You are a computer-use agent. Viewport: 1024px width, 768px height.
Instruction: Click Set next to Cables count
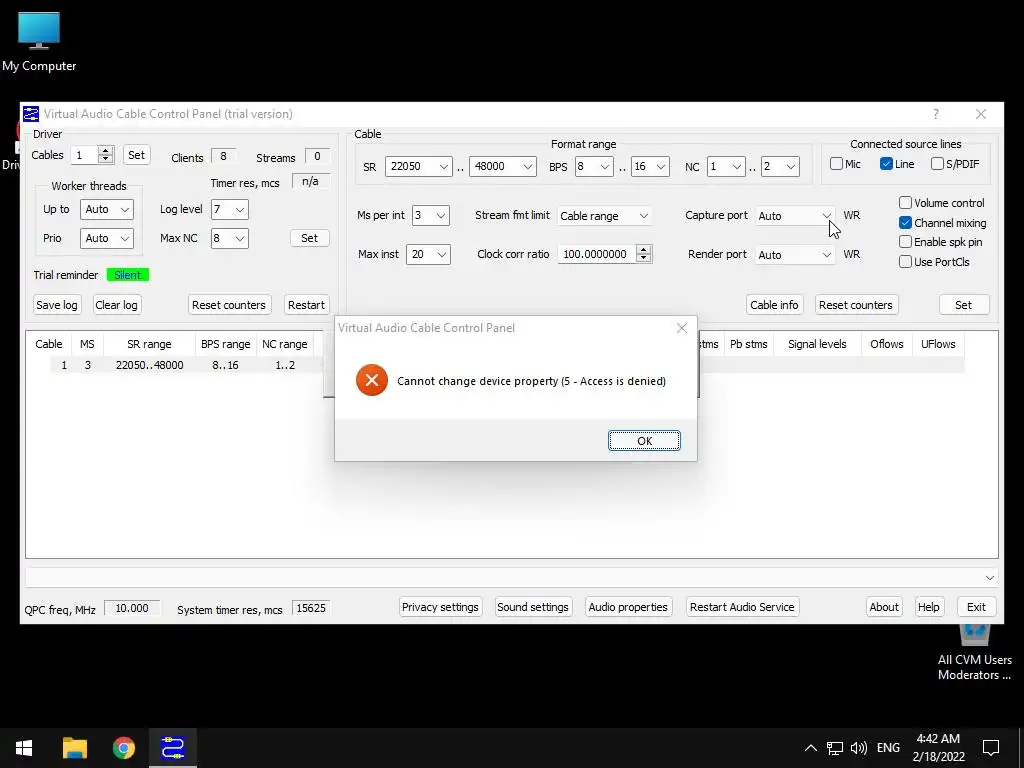136,155
